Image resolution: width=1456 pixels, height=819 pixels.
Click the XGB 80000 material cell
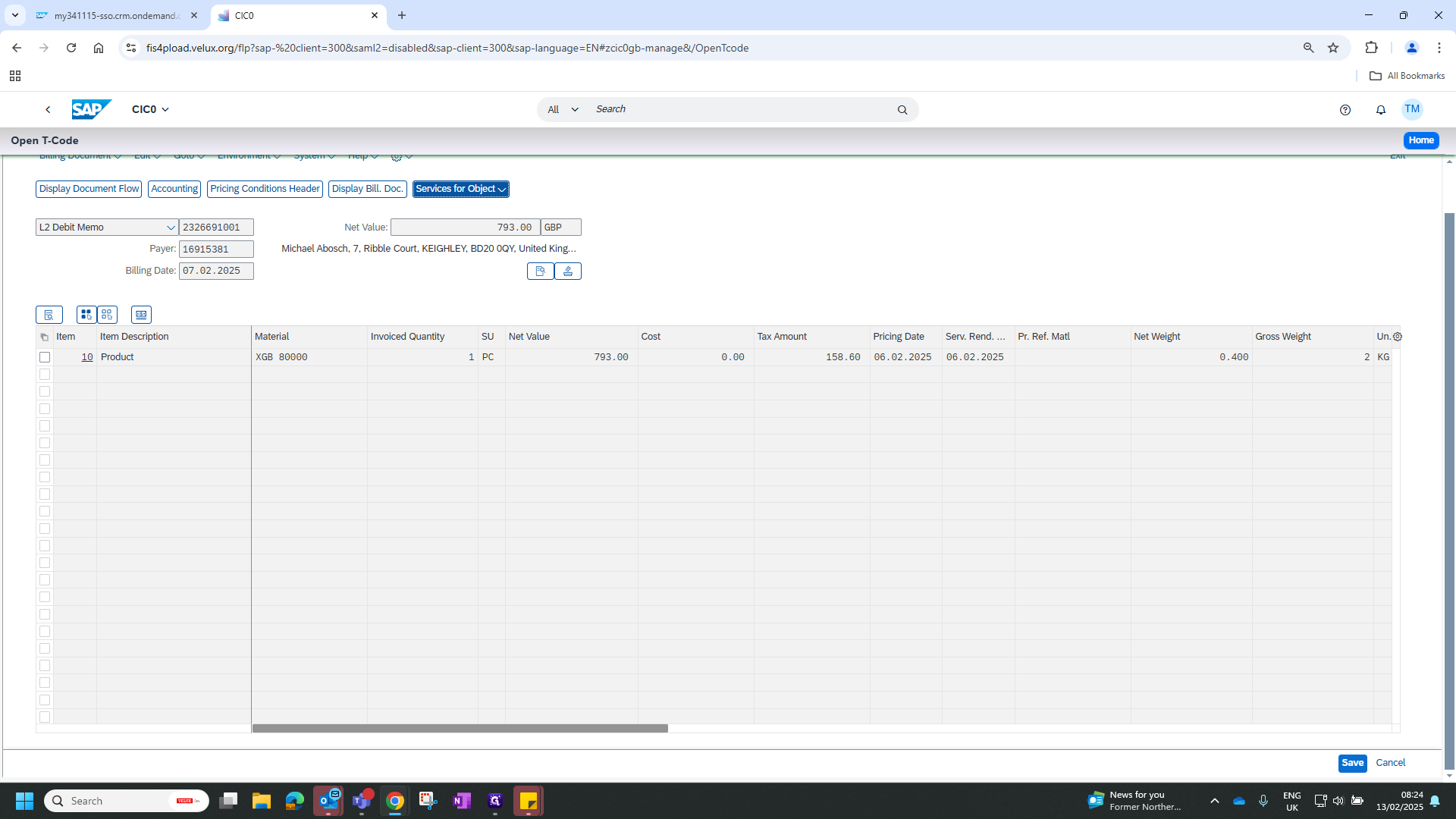309,357
